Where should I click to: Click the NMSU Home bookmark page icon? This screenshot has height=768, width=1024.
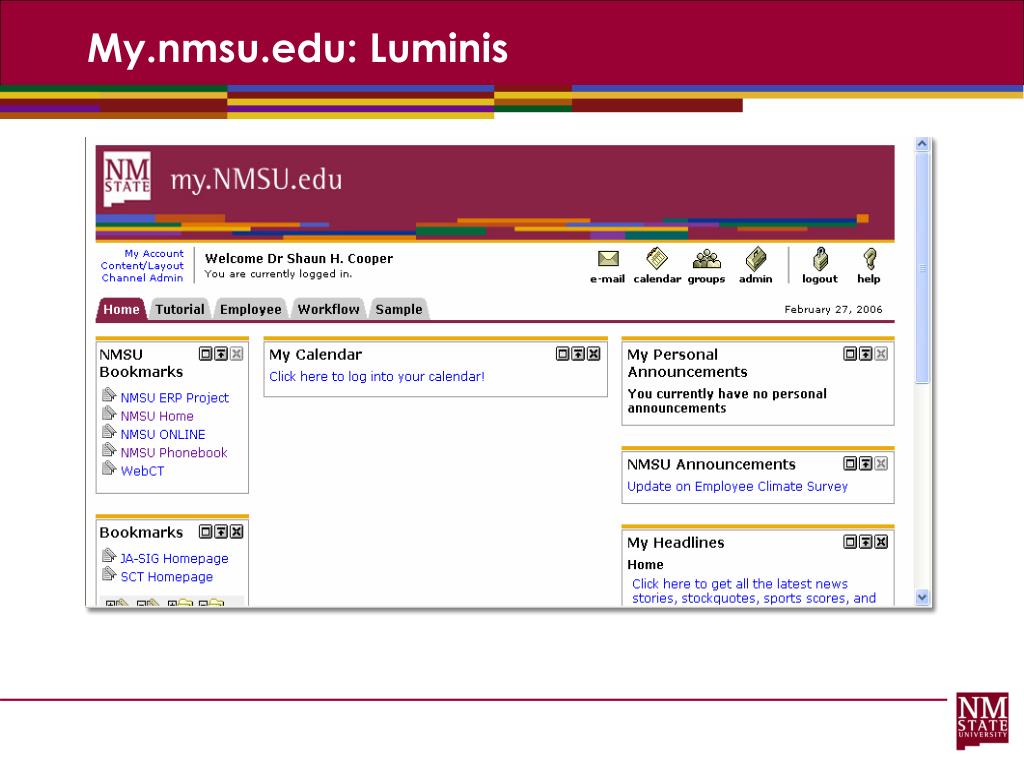coord(109,413)
